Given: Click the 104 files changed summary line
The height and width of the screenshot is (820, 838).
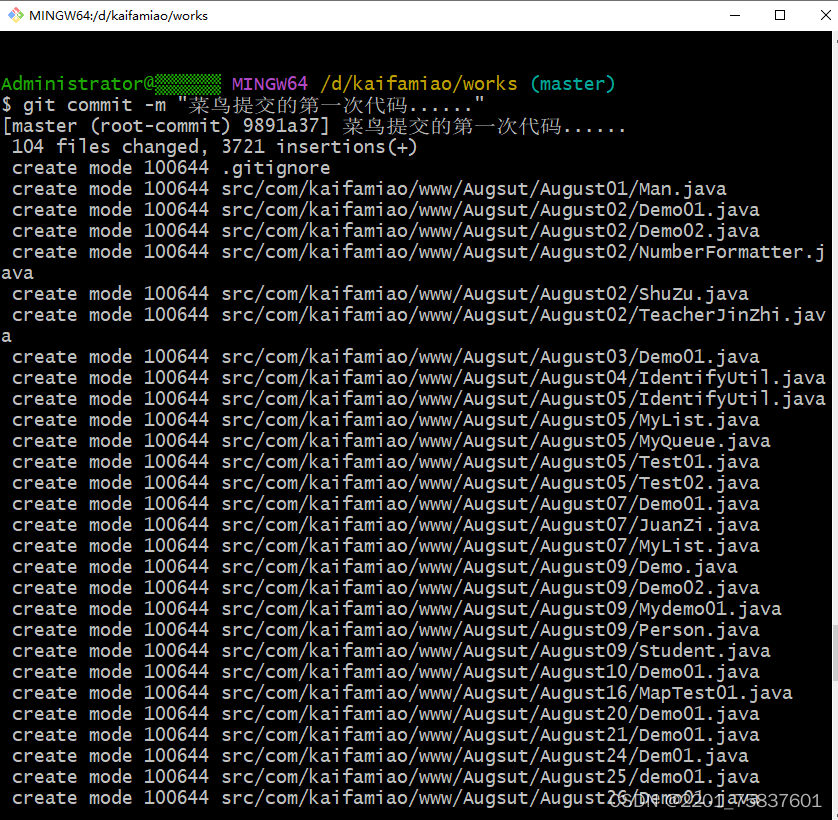Looking at the screenshot, I should pos(214,146).
